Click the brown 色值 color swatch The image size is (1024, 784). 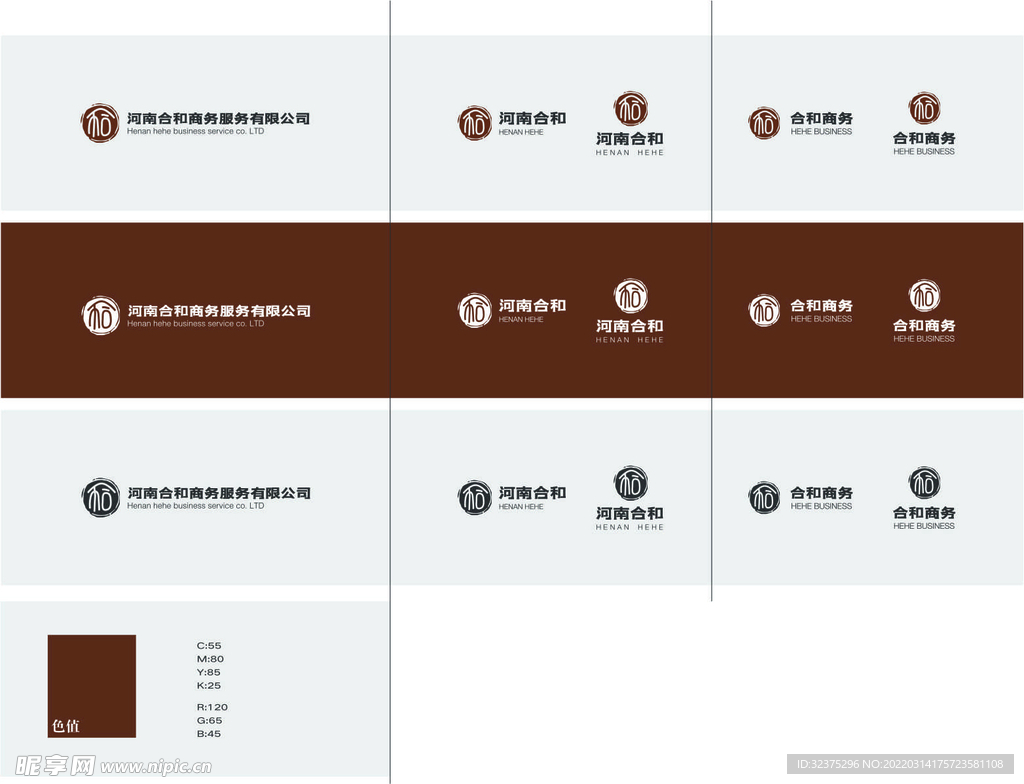(90, 685)
